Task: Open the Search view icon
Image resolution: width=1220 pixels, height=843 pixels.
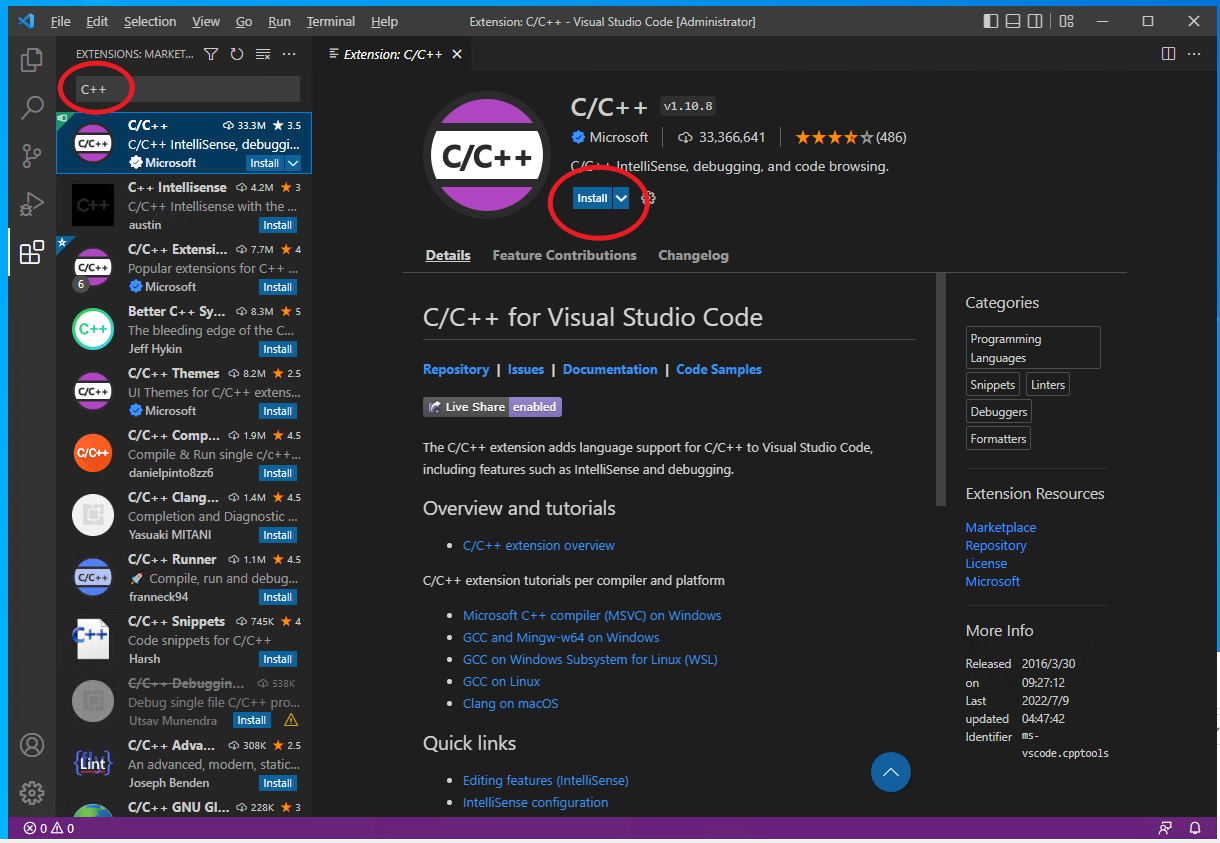Action: [x=32, y=108]
